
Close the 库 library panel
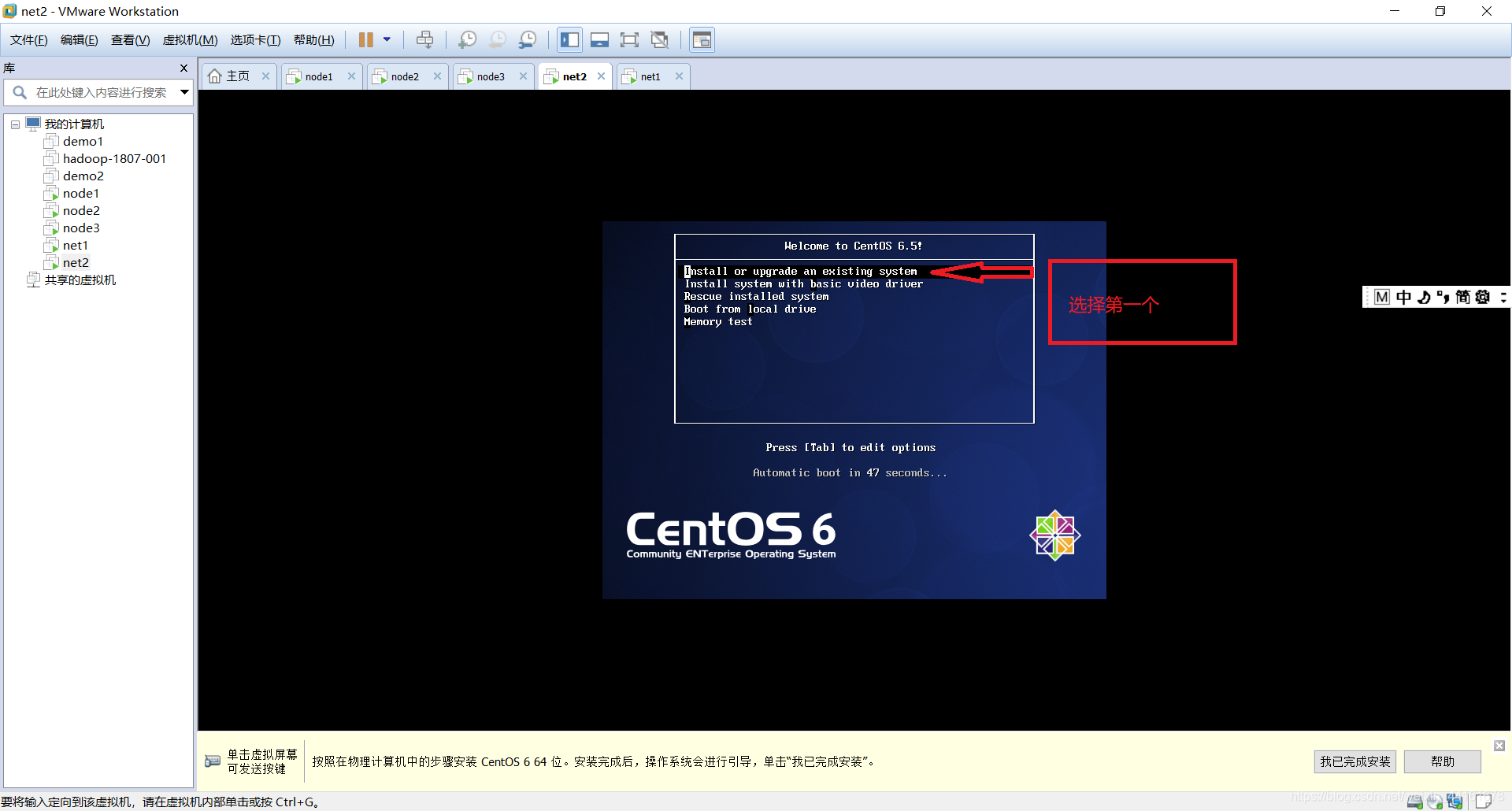pos(183,68)
